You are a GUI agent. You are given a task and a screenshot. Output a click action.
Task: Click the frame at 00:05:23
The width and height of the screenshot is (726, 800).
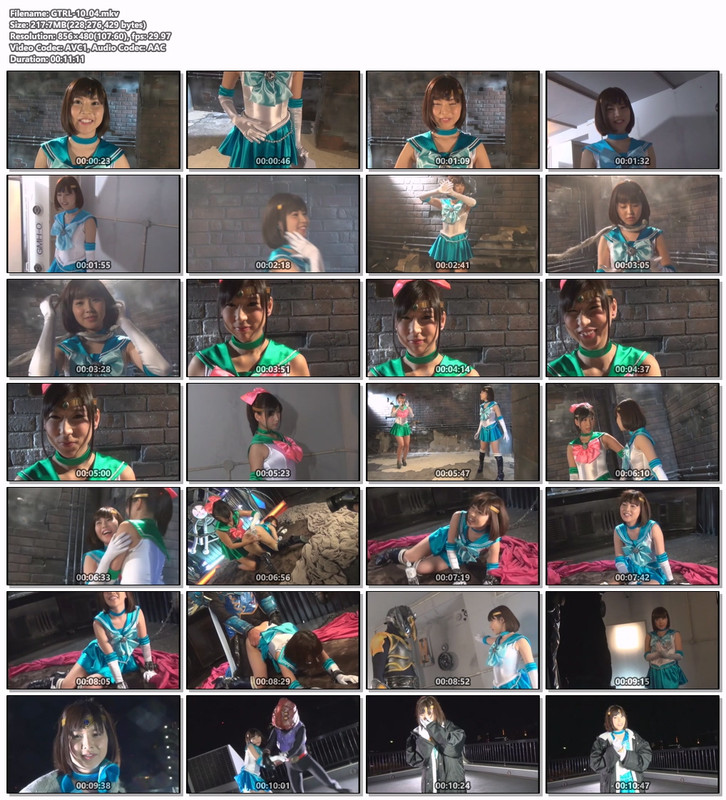[x=273, y=432]
